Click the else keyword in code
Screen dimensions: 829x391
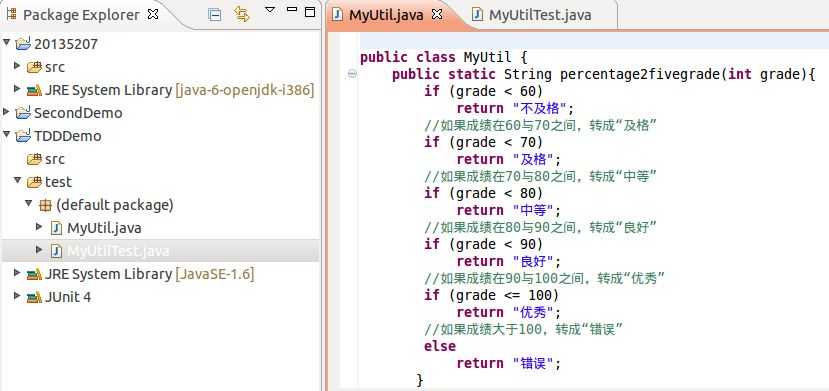pyautogui.click(x=440, y=346)
